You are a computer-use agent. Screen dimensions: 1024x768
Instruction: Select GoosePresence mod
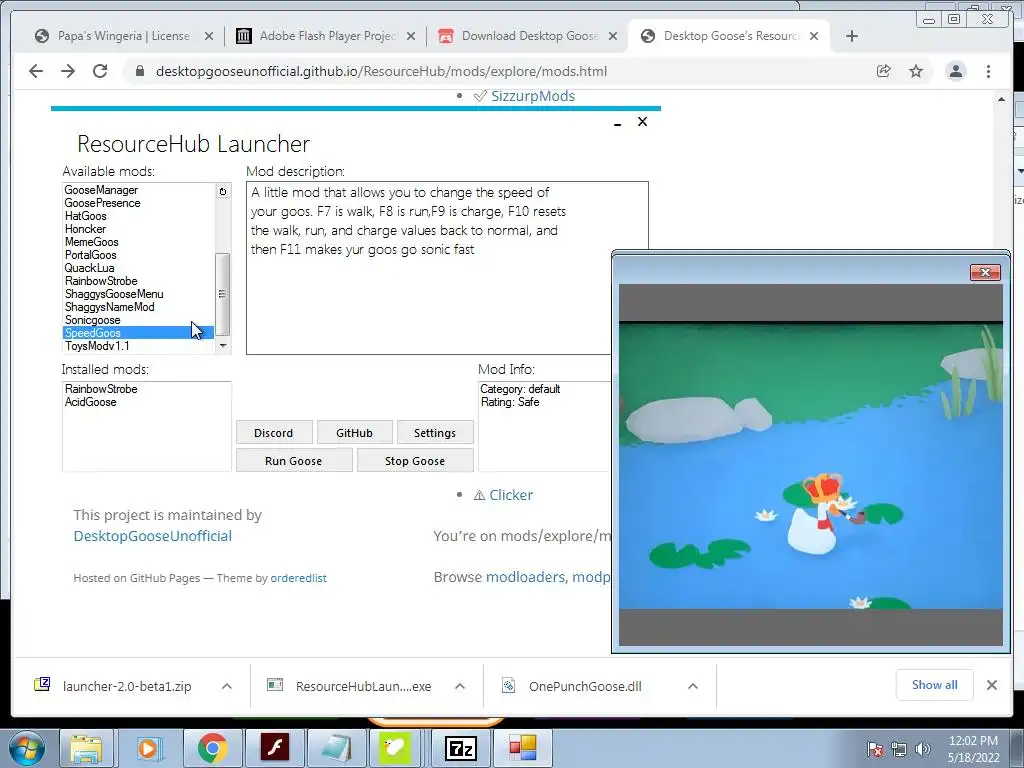(x=103, y=203)
